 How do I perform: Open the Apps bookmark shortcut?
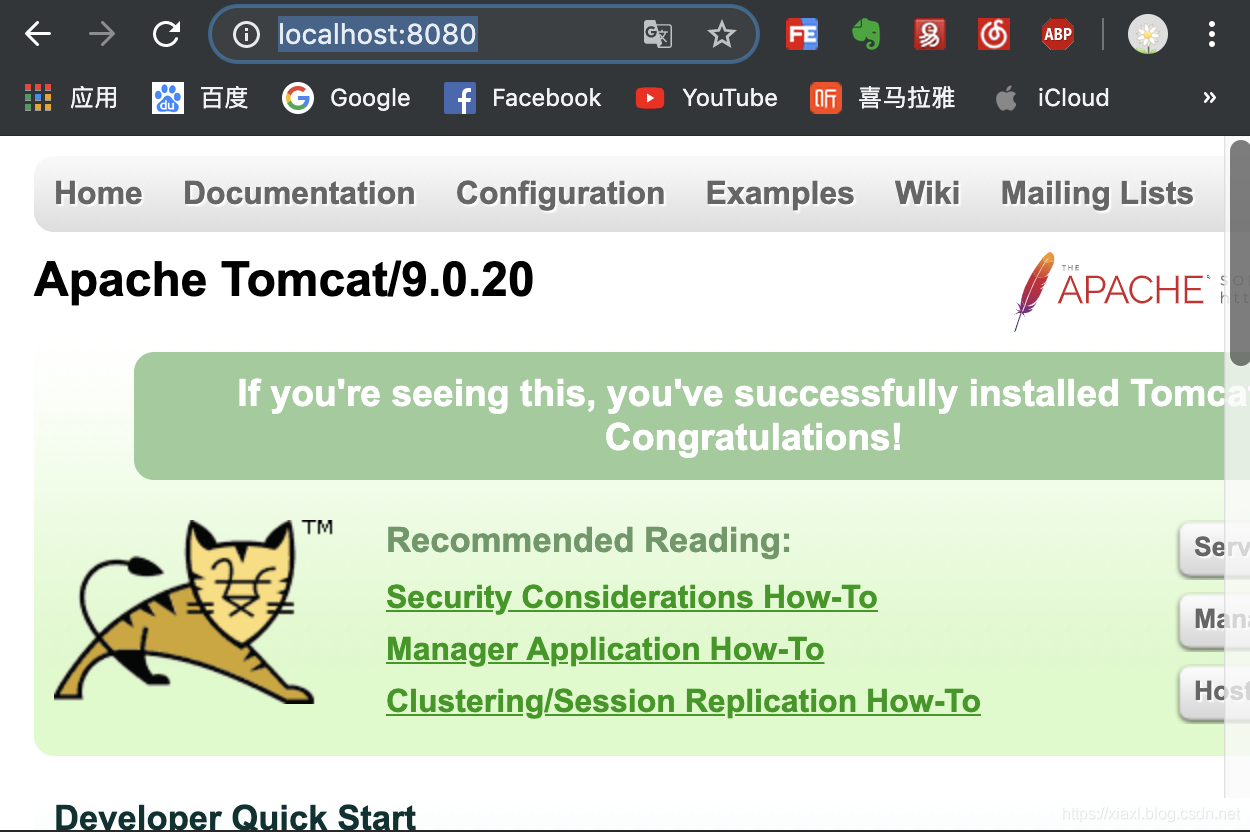[x=70, y=98]
